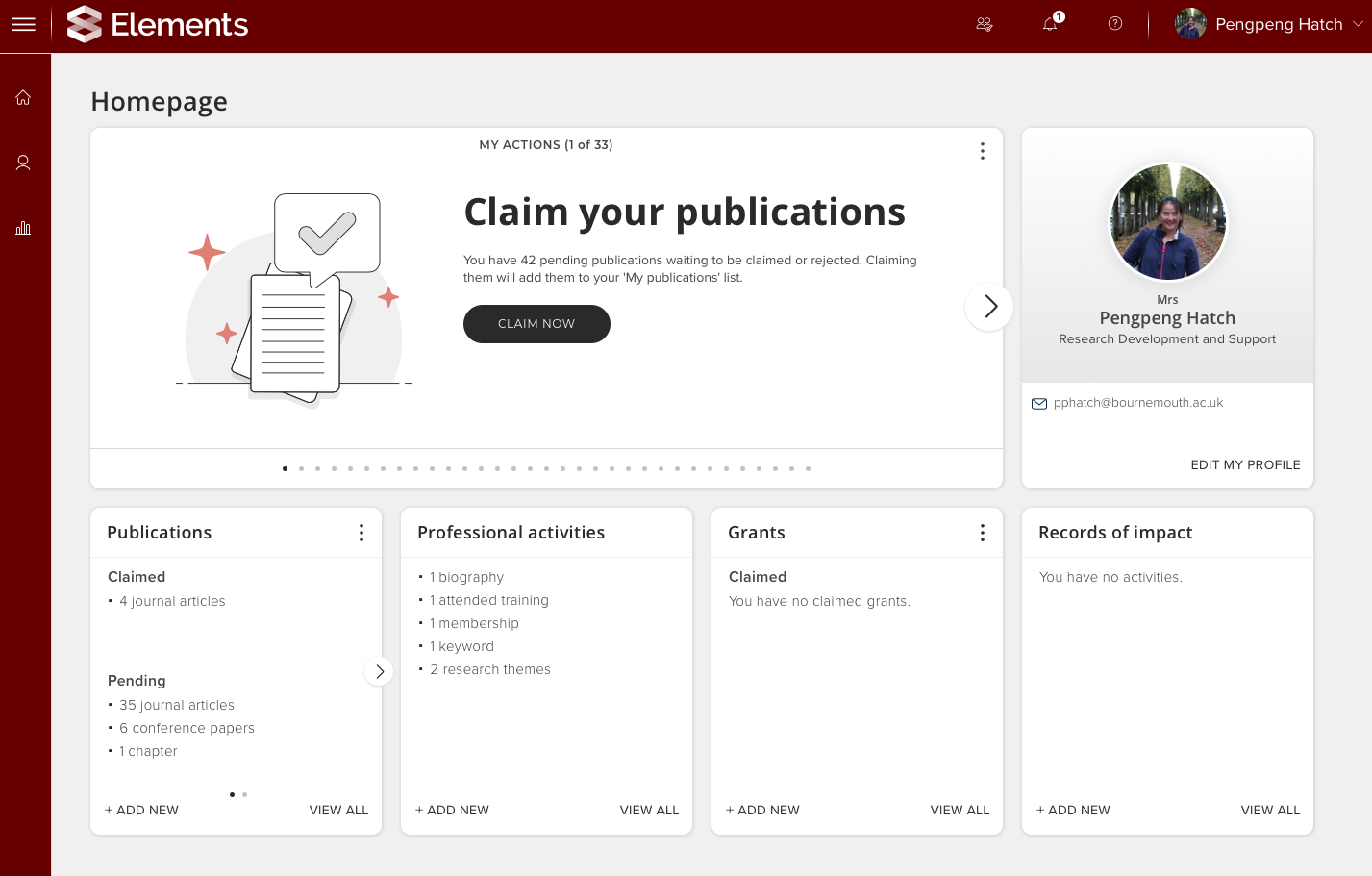Advance to the next My Actions slide
1372x876 pixels.
[x=989, y=307]
